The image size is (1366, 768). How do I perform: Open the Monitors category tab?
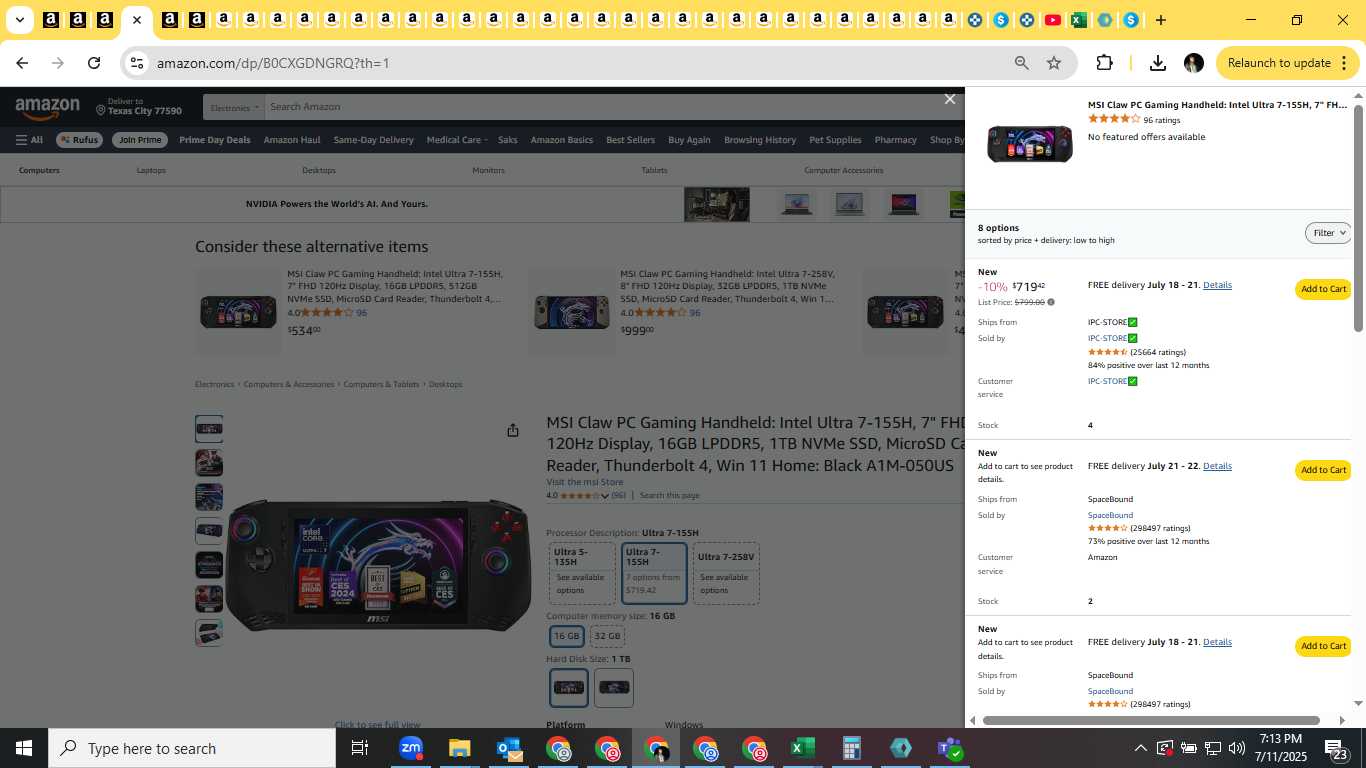488,170
